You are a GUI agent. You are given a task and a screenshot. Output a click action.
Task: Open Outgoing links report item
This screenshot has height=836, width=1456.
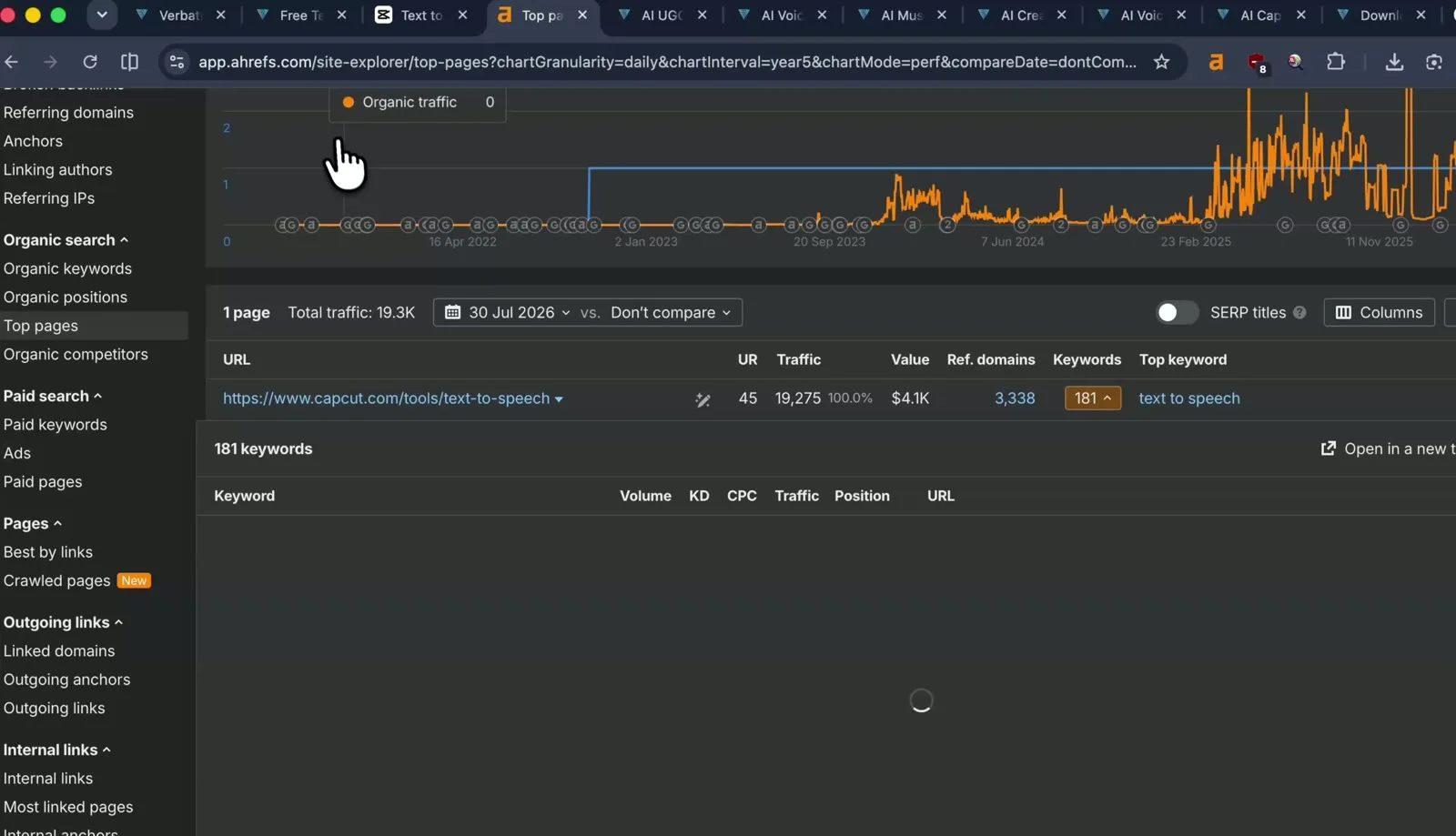pyautogui.click(x=54, y=709)
